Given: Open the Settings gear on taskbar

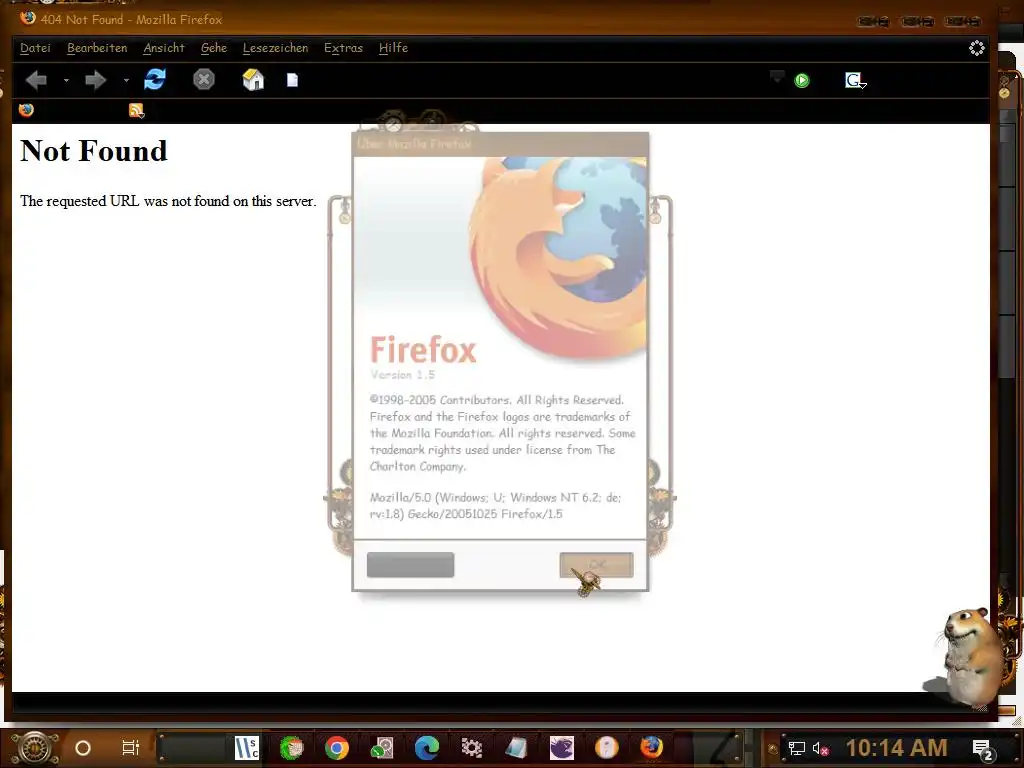Looking at the screenshot, I should tap(472, 748).
